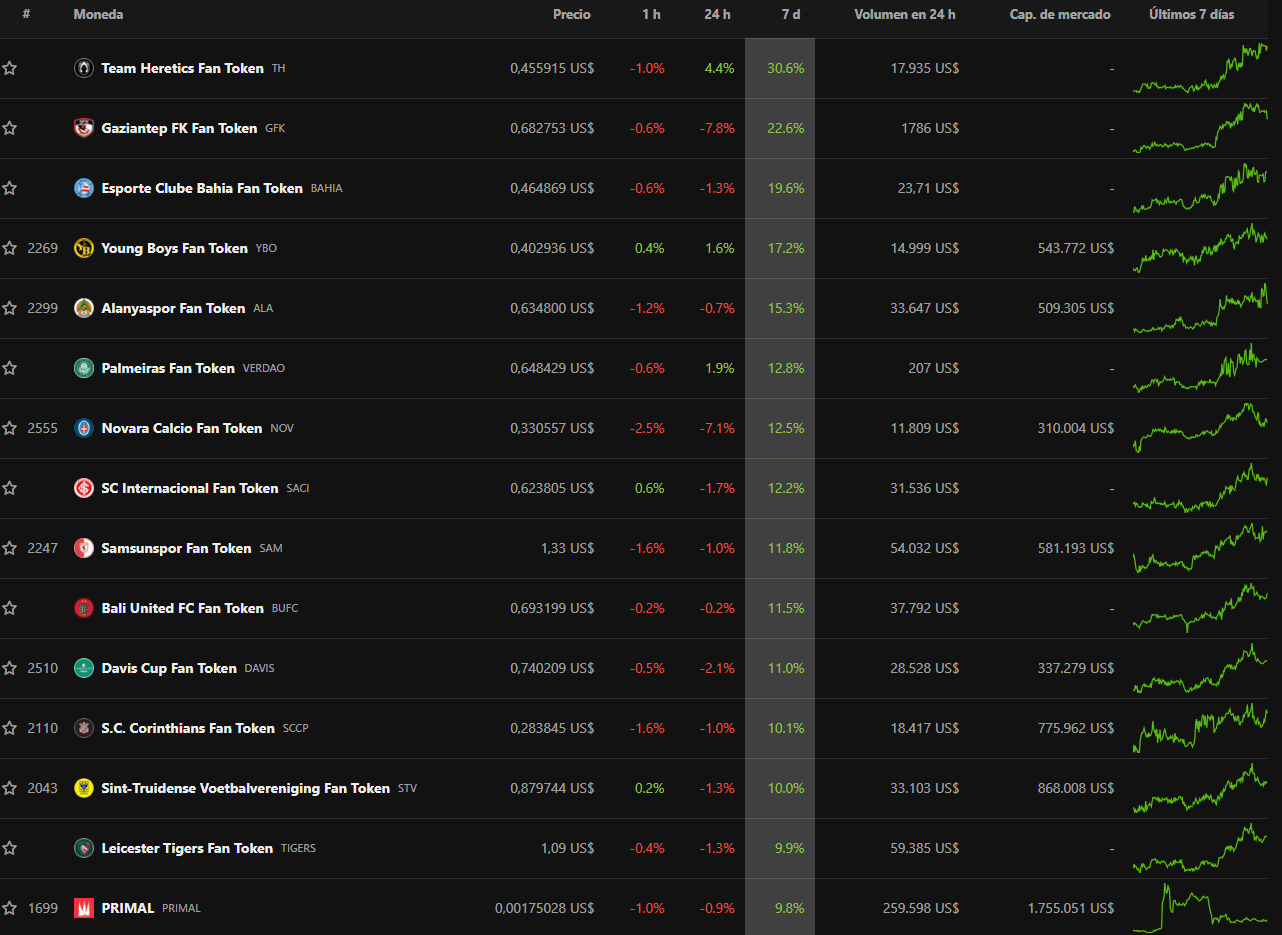Image resolution: width=1282 pixels, height=935 pixels.
Task: Open the PRIMAL 7-day sparkline chart
Action: click(x=1200, y=906)
